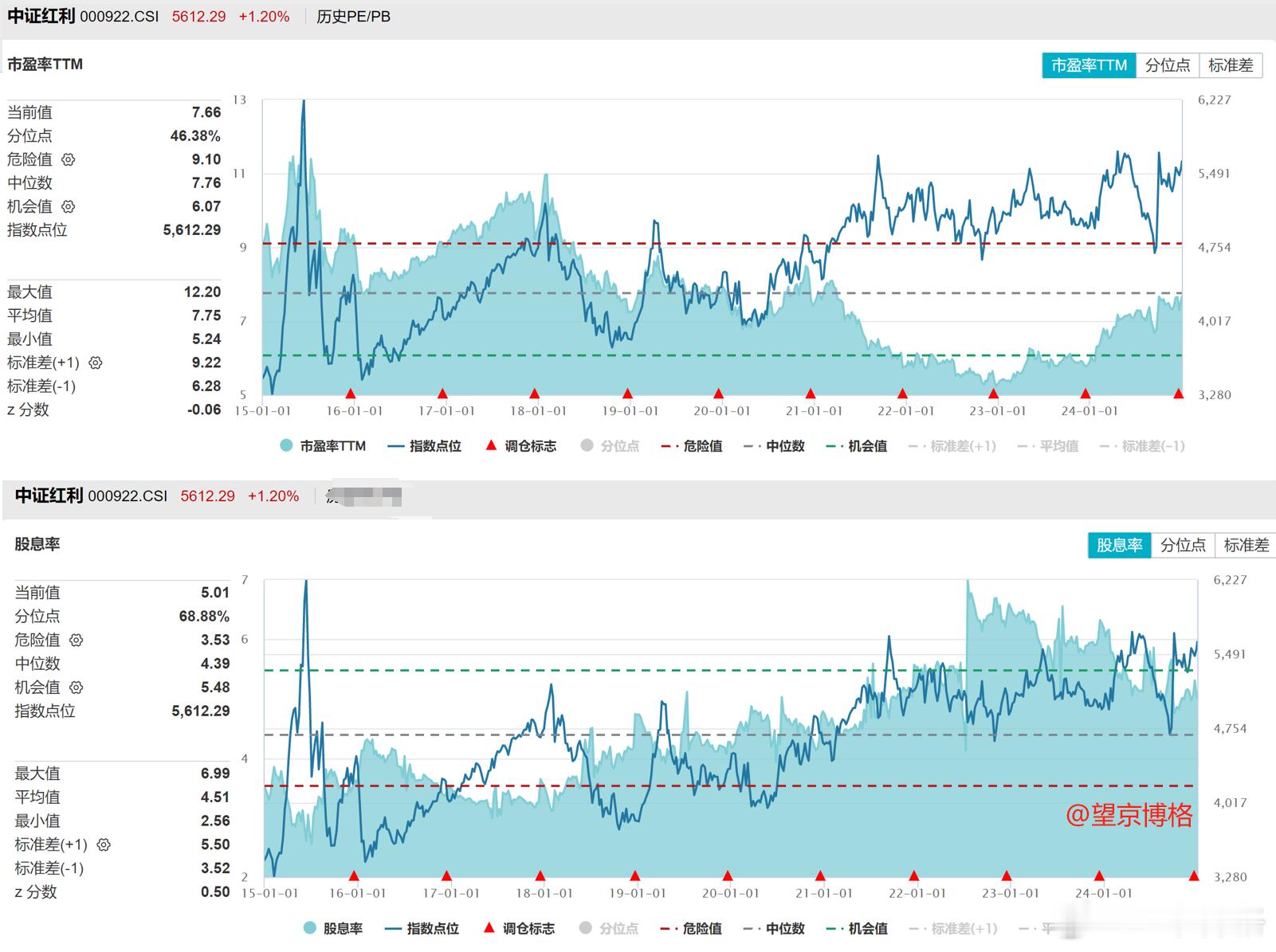Open 机会值 settings gear in 市盈率TTM panel
Viewport: 1276px width, 952px height.
point(69,206)
